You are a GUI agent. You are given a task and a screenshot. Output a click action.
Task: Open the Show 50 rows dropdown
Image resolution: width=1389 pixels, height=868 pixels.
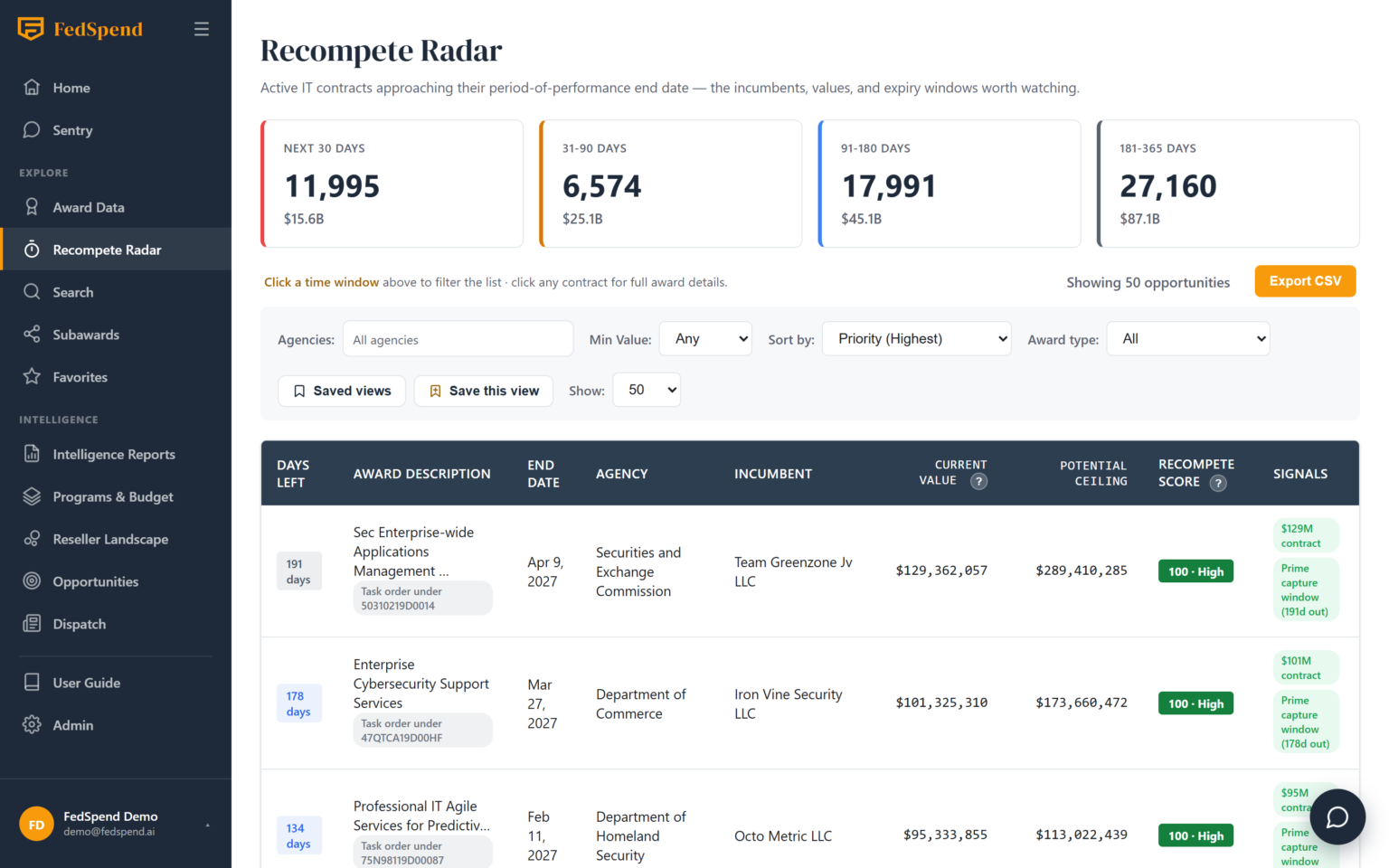[647, 390]
